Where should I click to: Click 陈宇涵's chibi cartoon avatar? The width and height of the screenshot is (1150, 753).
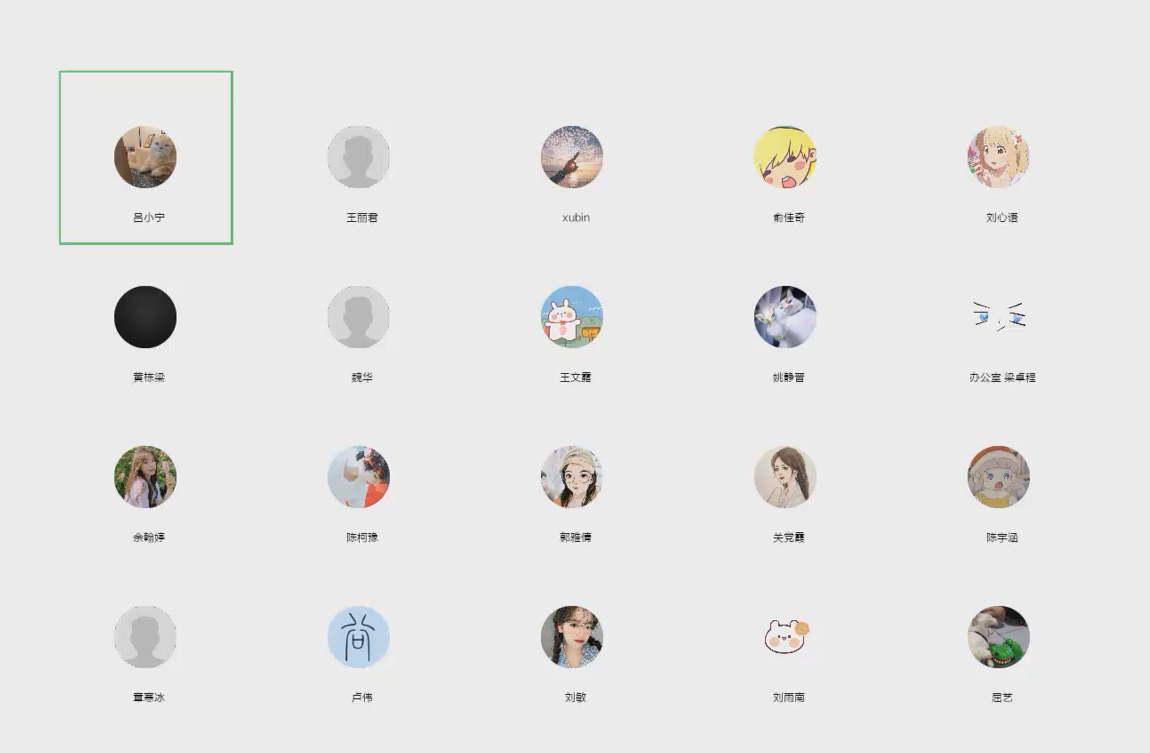tap(999, 477)
